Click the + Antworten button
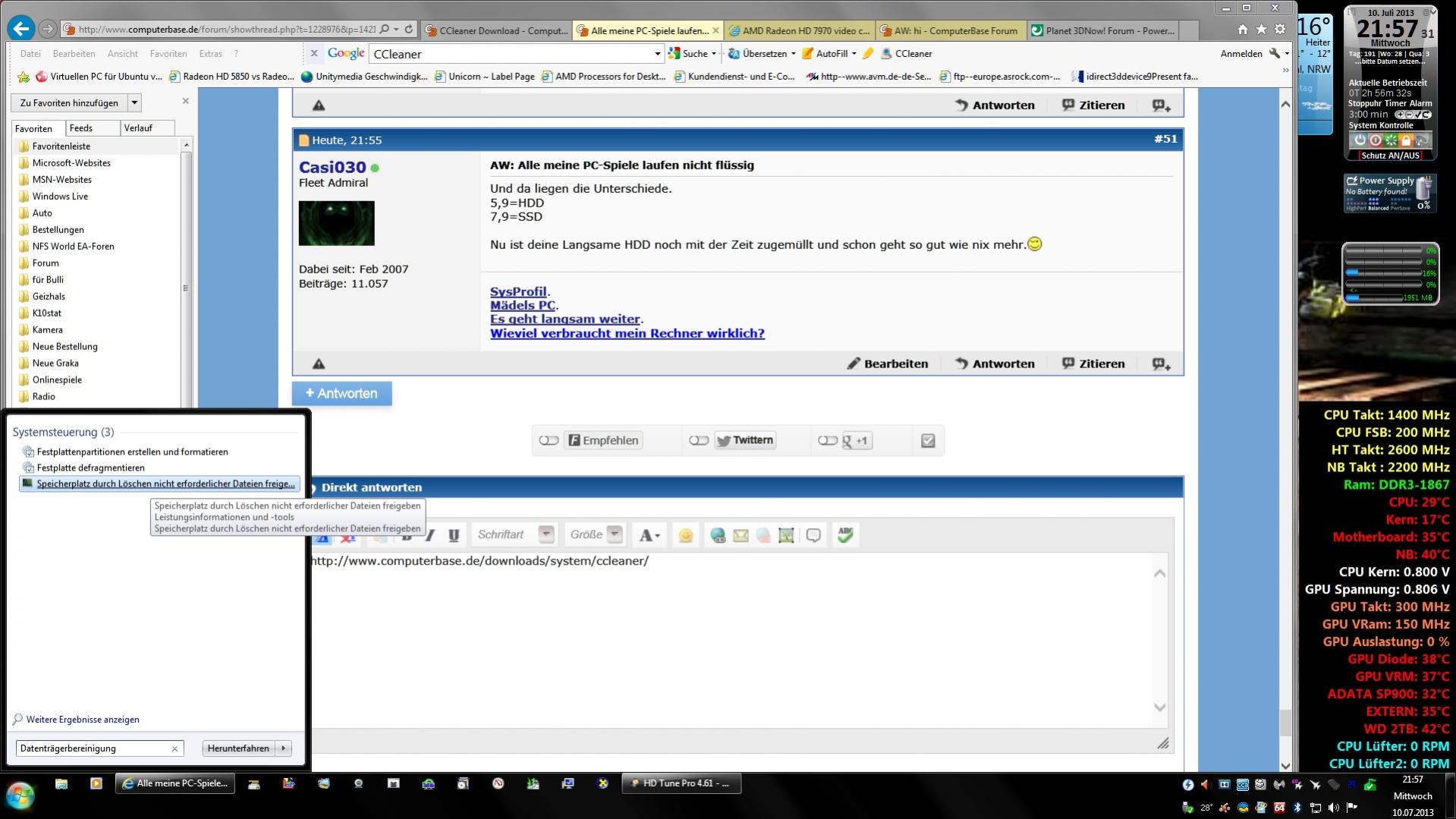The width and height of the screenshot is (1456, 819). pos(341,393)
